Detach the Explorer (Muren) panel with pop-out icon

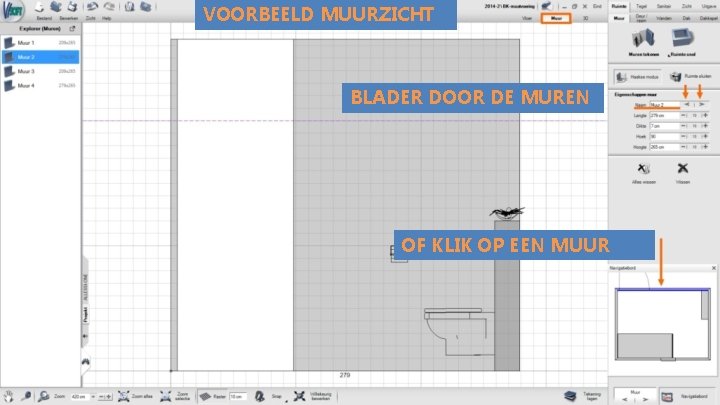[72, 28]
